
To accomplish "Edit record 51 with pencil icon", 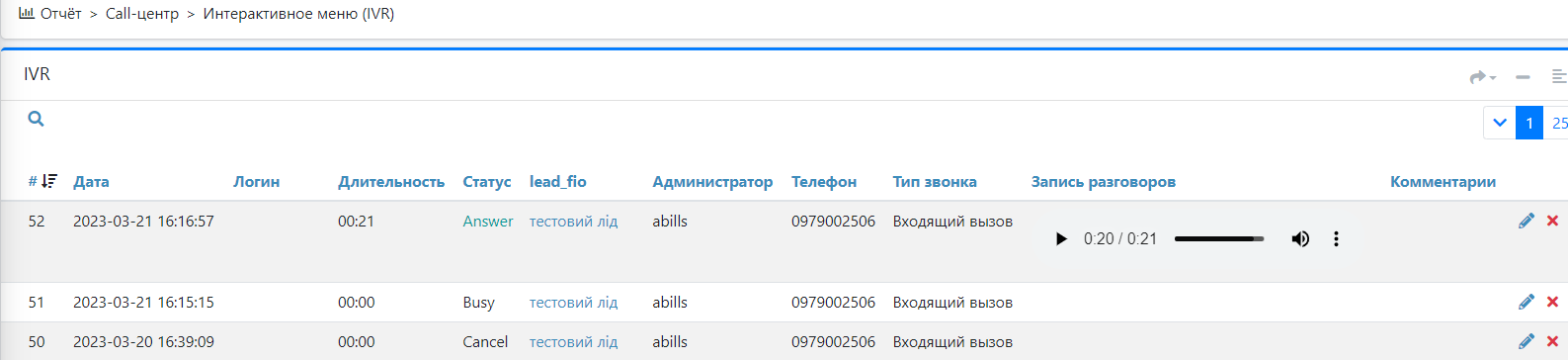I will pos(1527,302).
